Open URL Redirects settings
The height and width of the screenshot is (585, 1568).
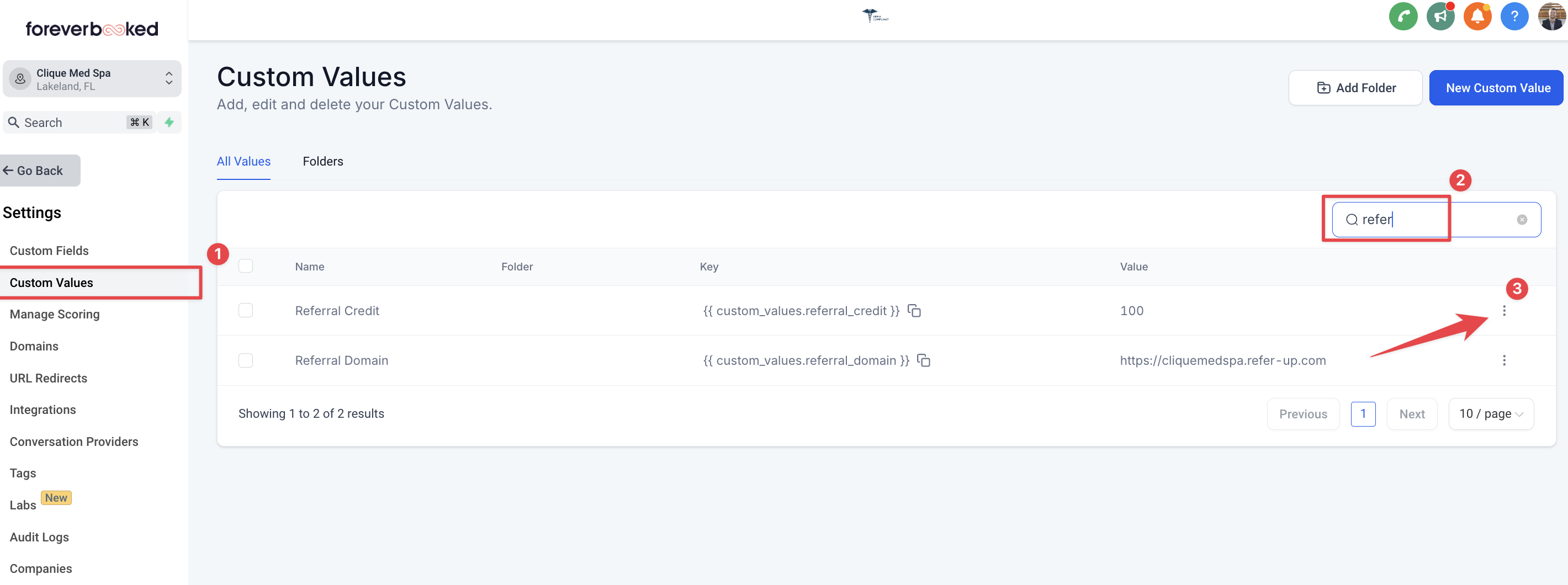coord(49,378)
